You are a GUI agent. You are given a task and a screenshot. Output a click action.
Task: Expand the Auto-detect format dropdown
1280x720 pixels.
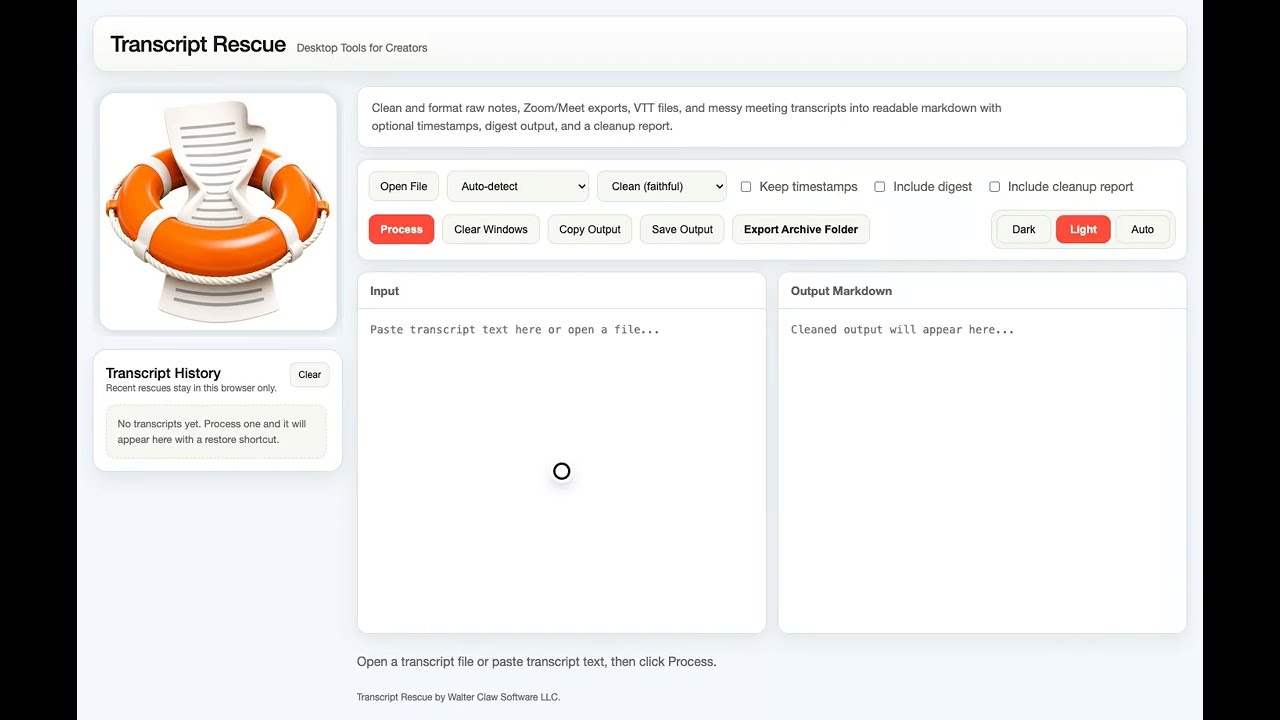[x=518, y=186]
